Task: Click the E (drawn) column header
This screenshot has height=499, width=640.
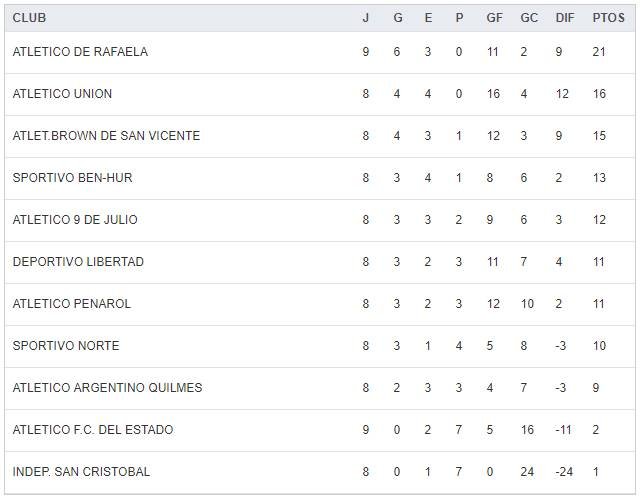Action: (428, 18)
